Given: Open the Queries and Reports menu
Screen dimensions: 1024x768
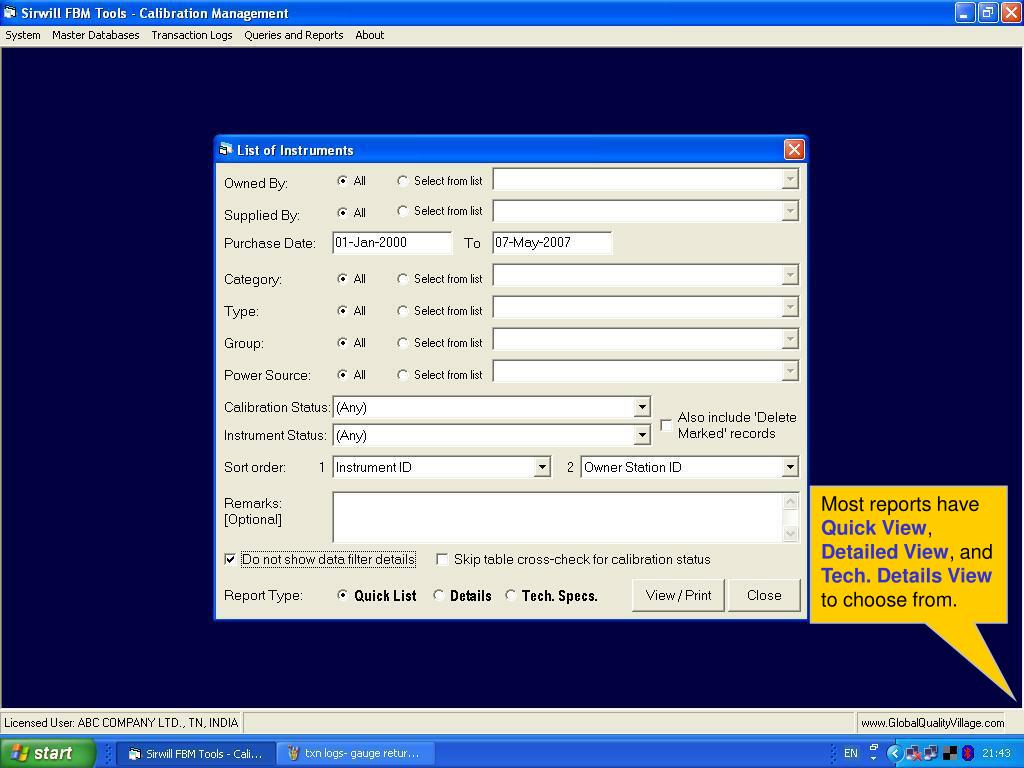Looking at the screenshot, I should point(293,35).
